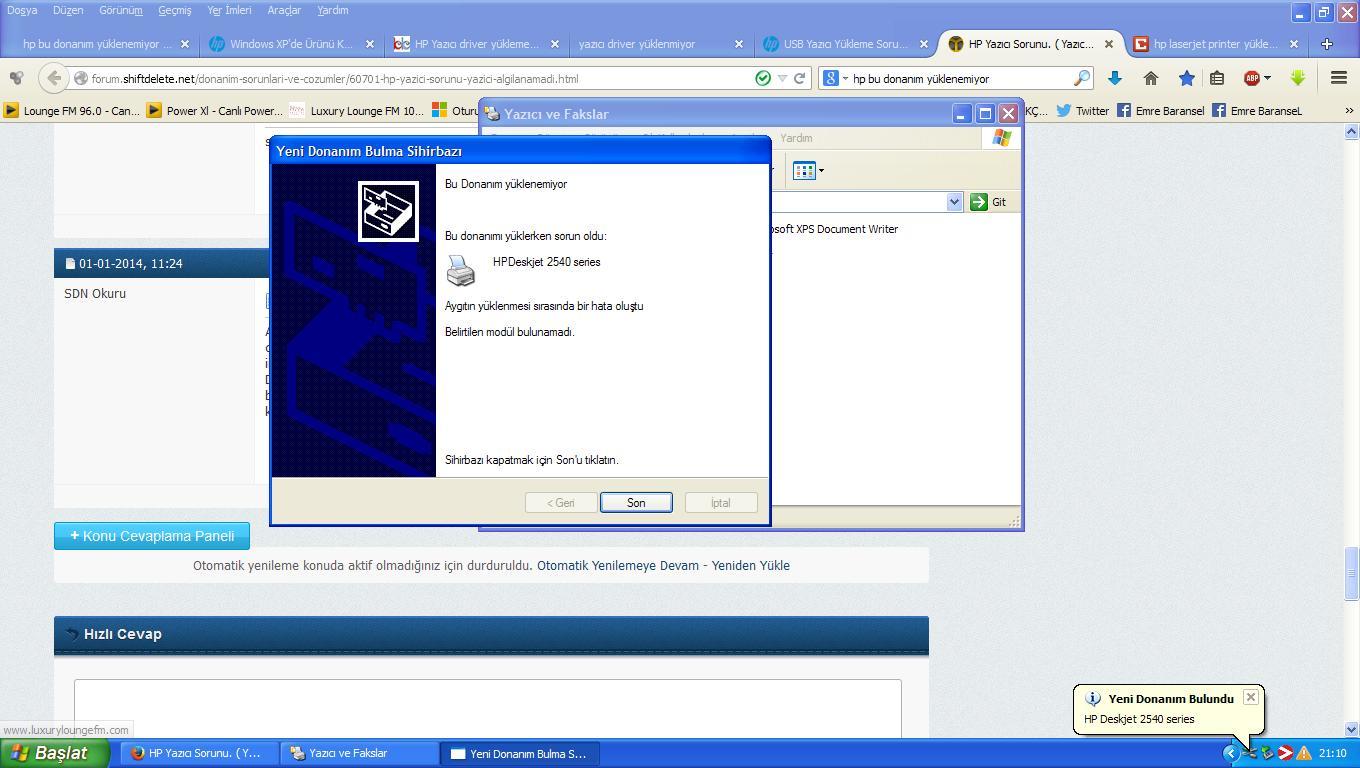This screenshot has height=768, width=1360.
Task: Switch to HP Yazıcı Sorunu taskbar item
Action: click(200, 753)
